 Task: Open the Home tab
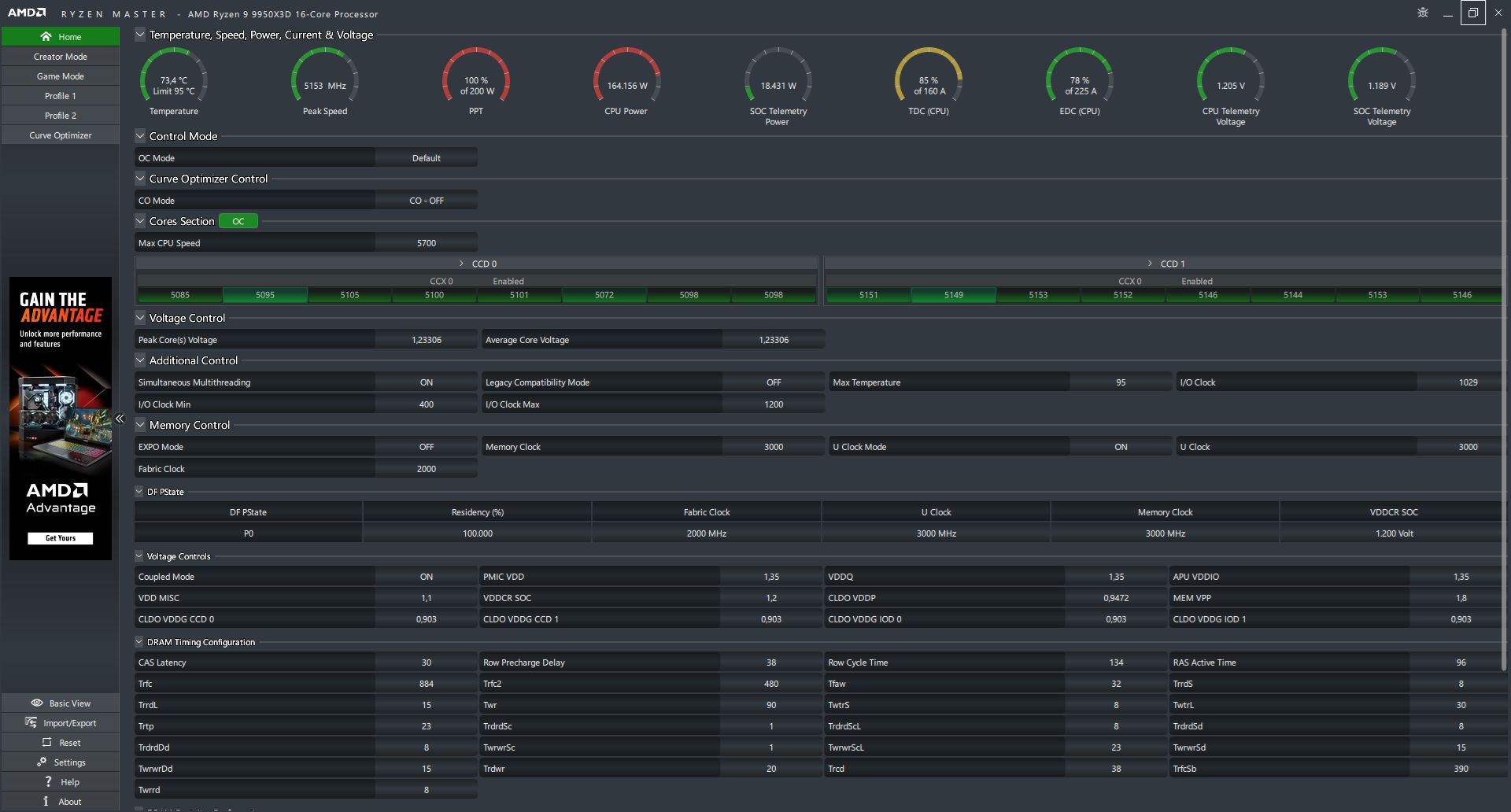coord(61,36)
